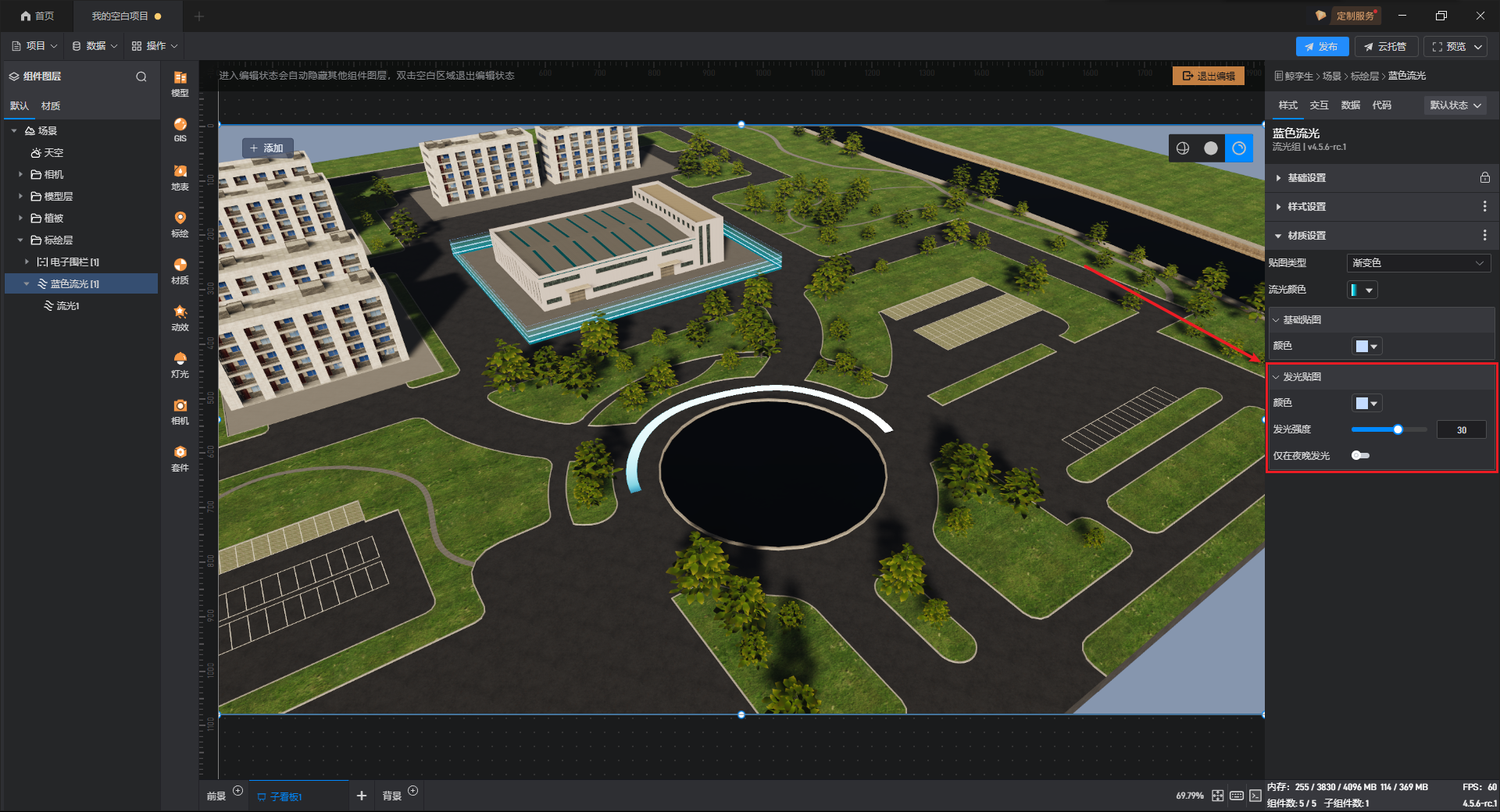Image resolution: width=1500 pixels, height=812 pixels.
Task: Collapse the 发光贴图 section
Action: [x=1276, y=377]
